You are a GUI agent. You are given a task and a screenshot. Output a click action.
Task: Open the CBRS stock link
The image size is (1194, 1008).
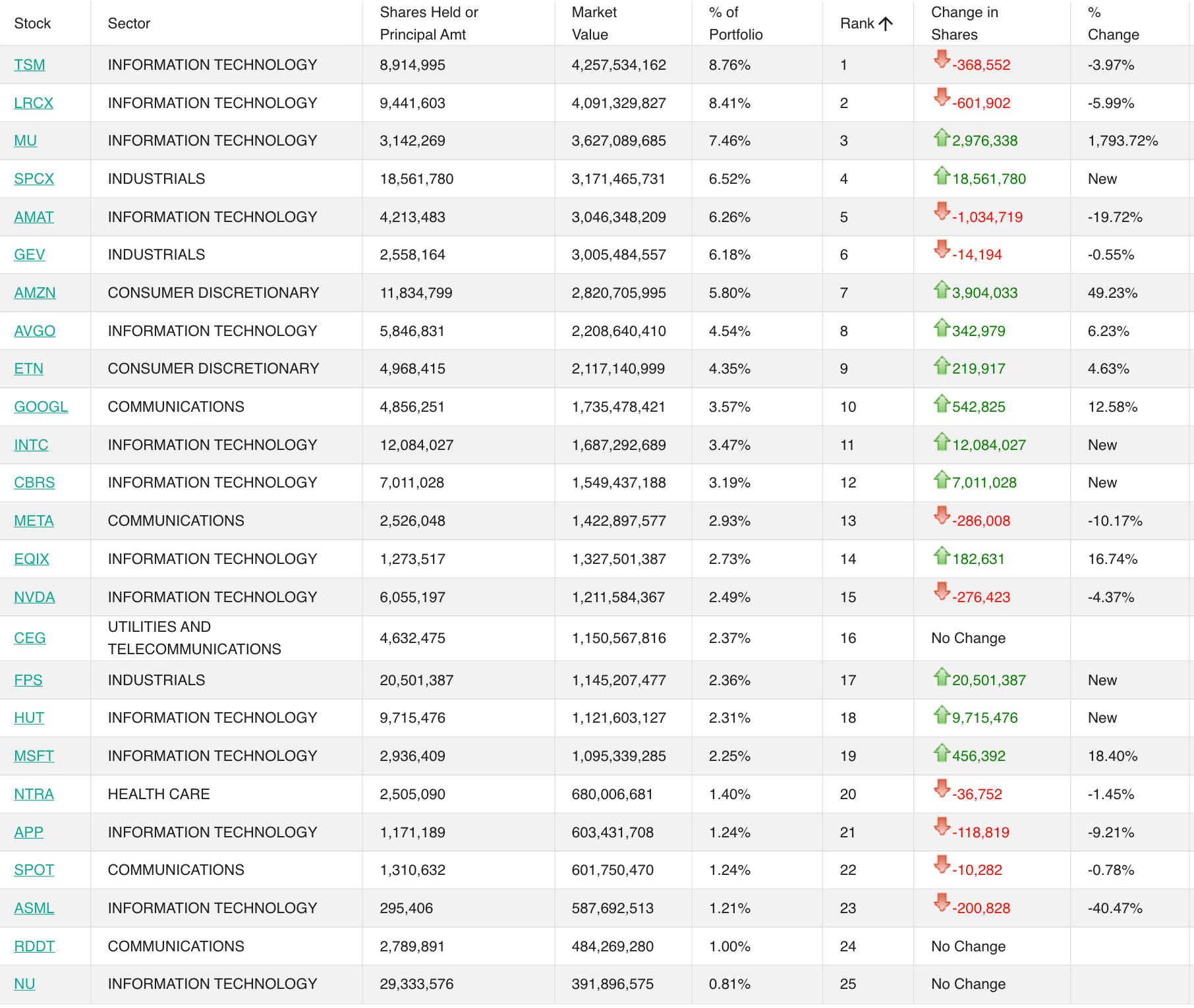tap(34, 483)
